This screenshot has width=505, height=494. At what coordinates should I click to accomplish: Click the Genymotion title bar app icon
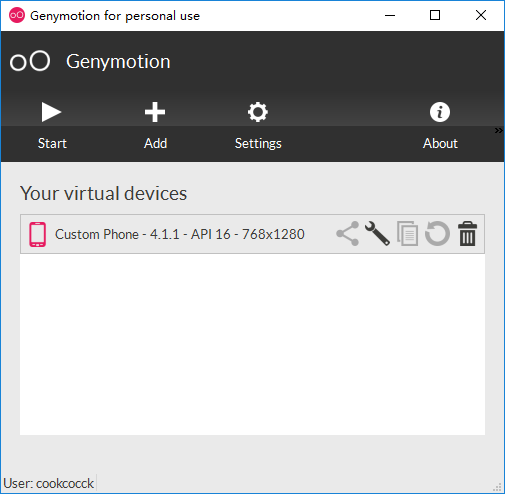point(17,15)
